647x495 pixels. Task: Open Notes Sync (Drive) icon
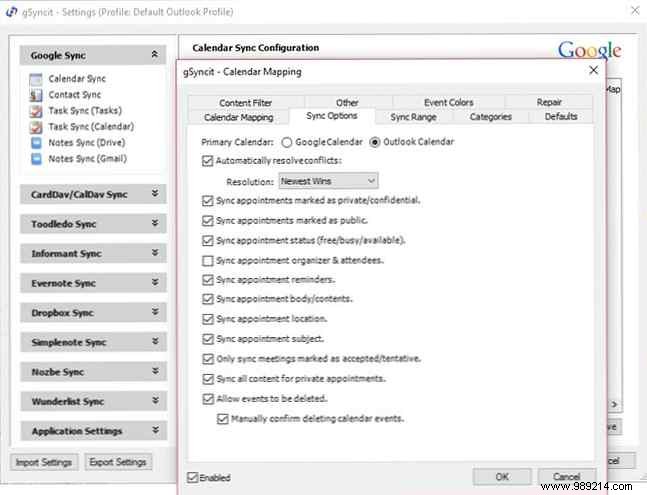coord(36,143)
